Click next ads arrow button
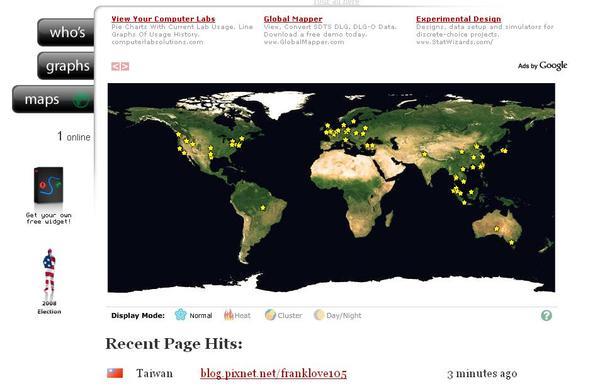600x386 pixels. pyautogui.click(x=125, y=67)
